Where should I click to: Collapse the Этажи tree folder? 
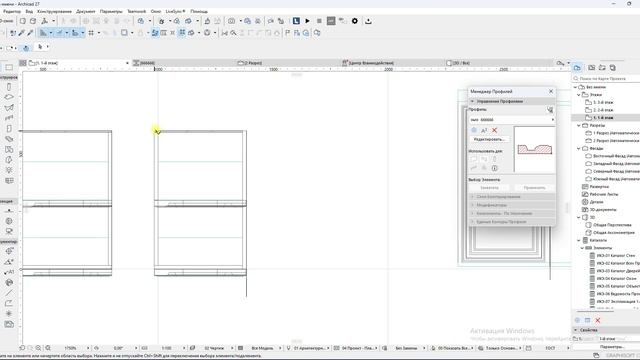point(579,95)
